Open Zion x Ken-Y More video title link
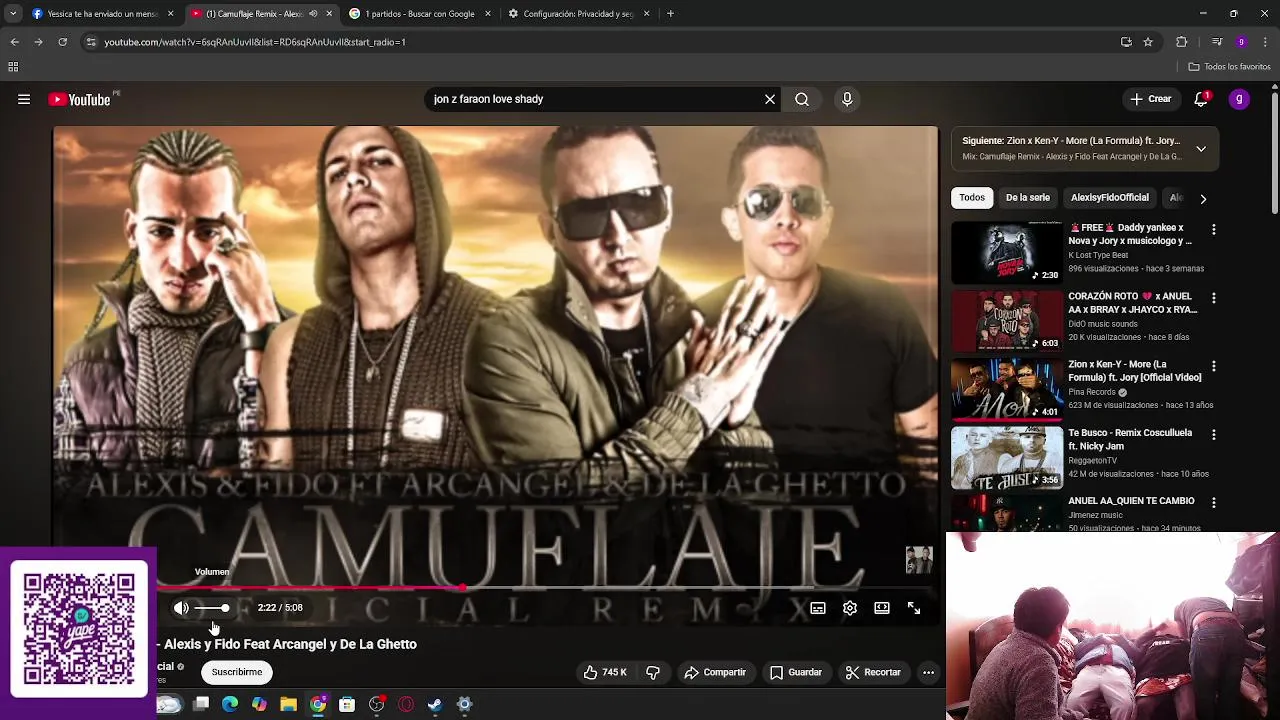The width and height of the screenshot is (1280, 720). coord(1135,371)
